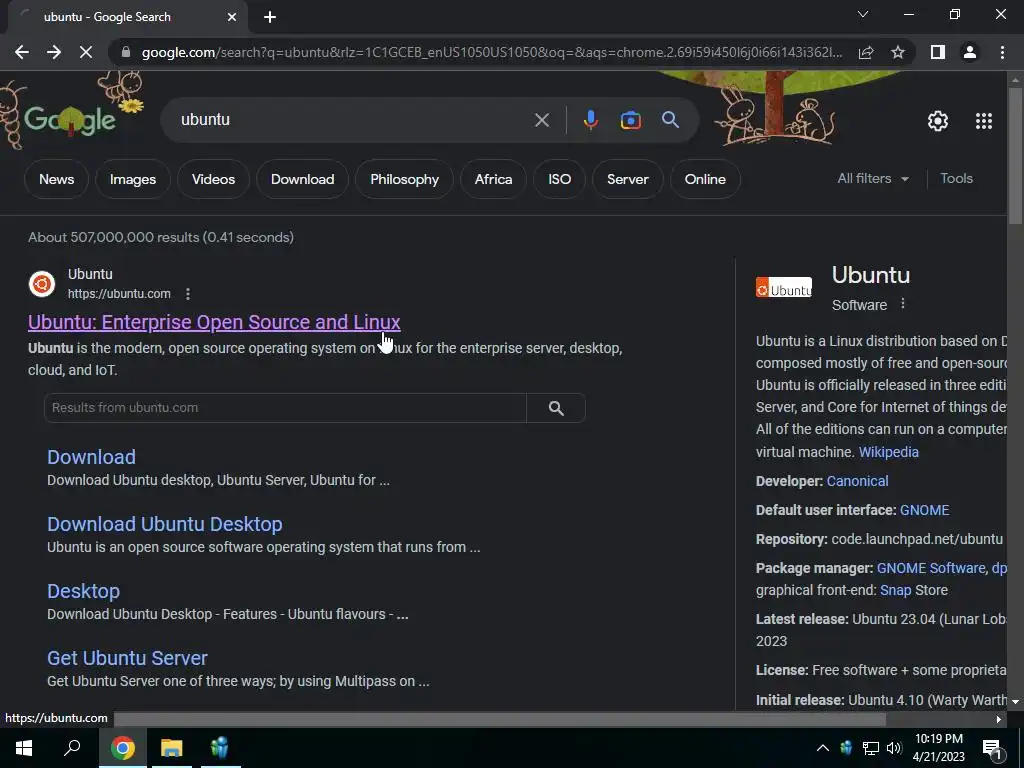Open 'Ubuntu: Enterprise Open Source and Linux'

pyautogui.click(x=214, y=322)
